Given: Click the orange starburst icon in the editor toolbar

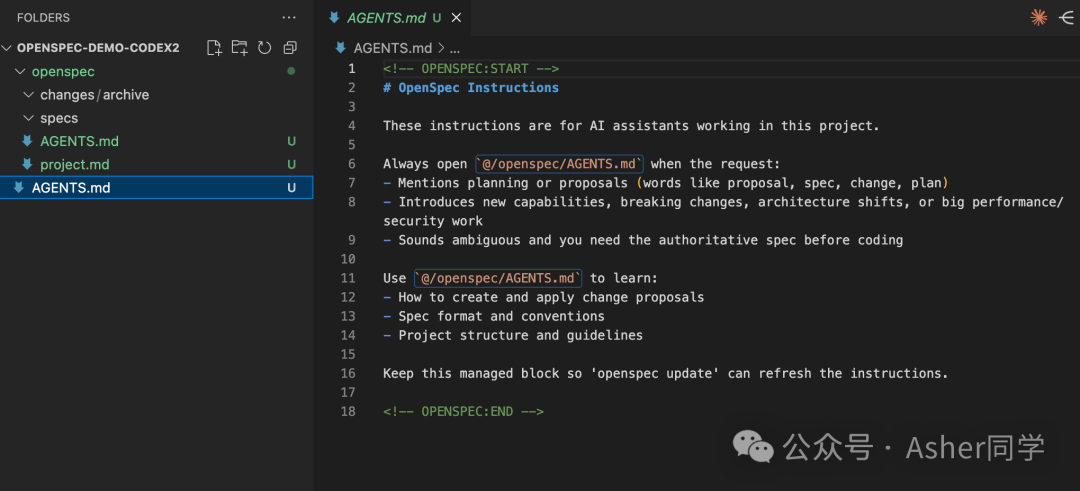Looking at the screenshot, I should 1039,18.
